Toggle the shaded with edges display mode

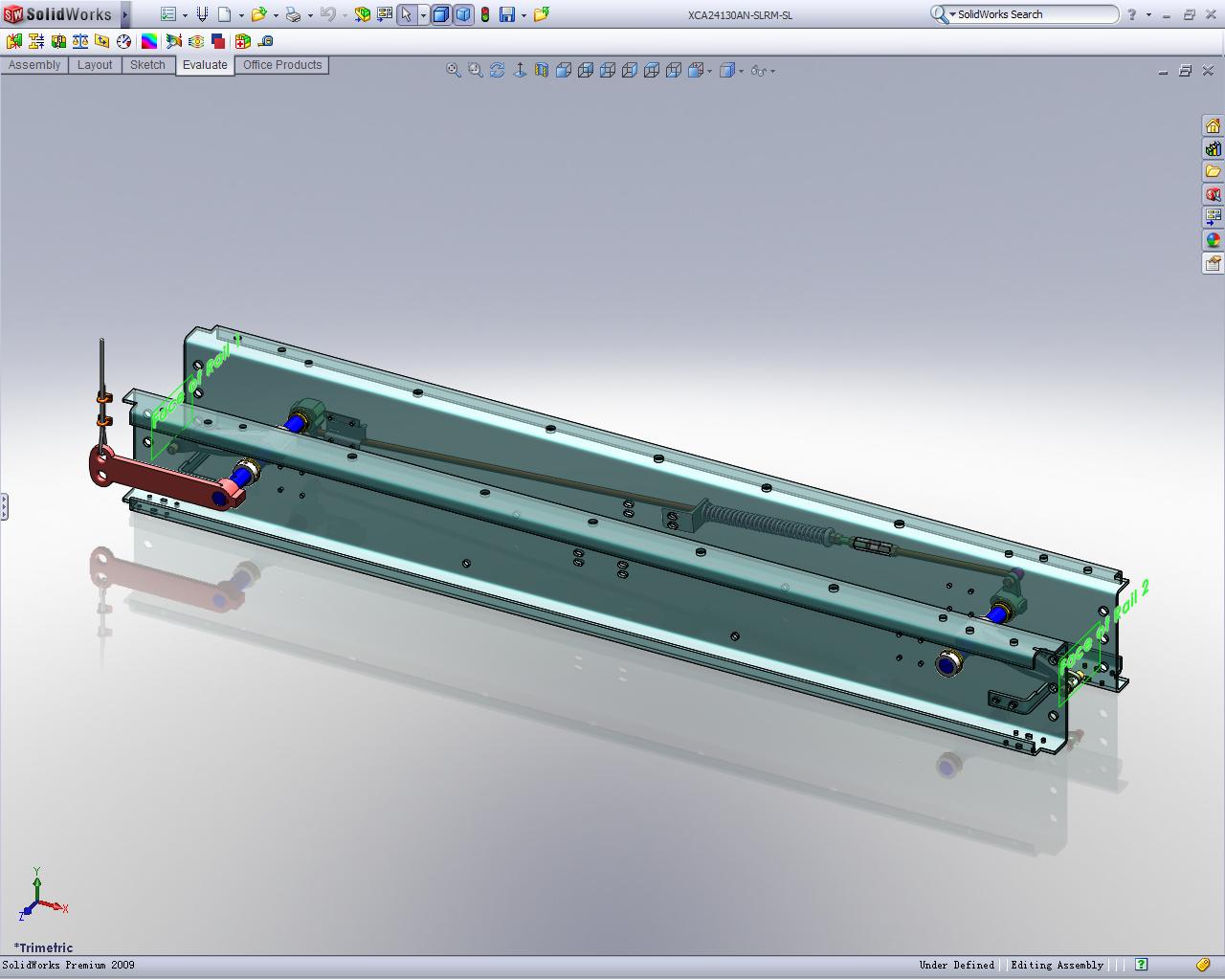tap(440, 14)
